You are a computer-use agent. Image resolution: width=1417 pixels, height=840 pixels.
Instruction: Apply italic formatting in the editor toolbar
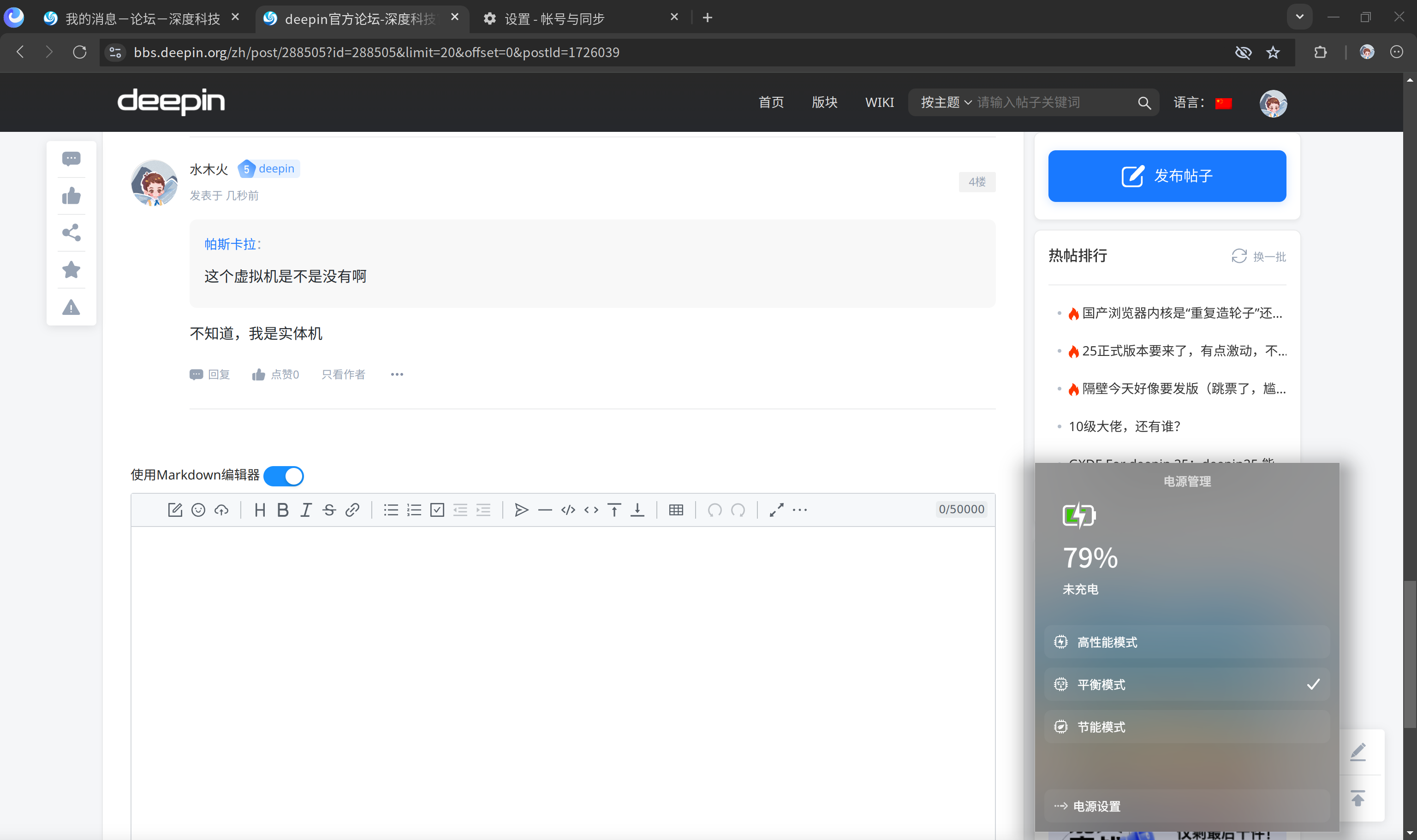(306, 510)
